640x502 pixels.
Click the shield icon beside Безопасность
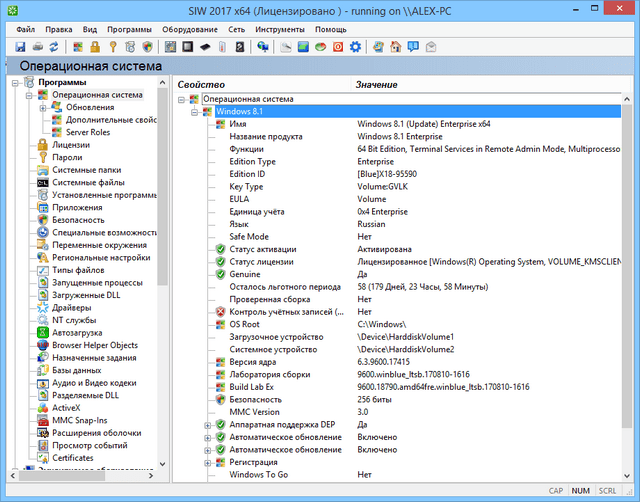coord(43,219)
